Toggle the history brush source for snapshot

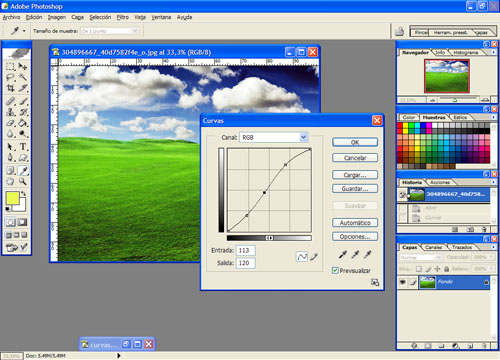[403, 194]
